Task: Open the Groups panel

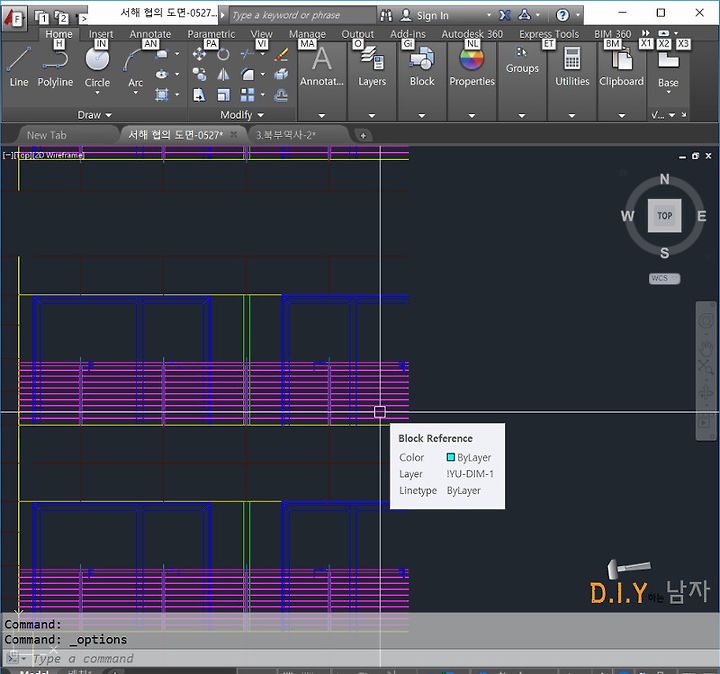Action: (x=522, y=61)
